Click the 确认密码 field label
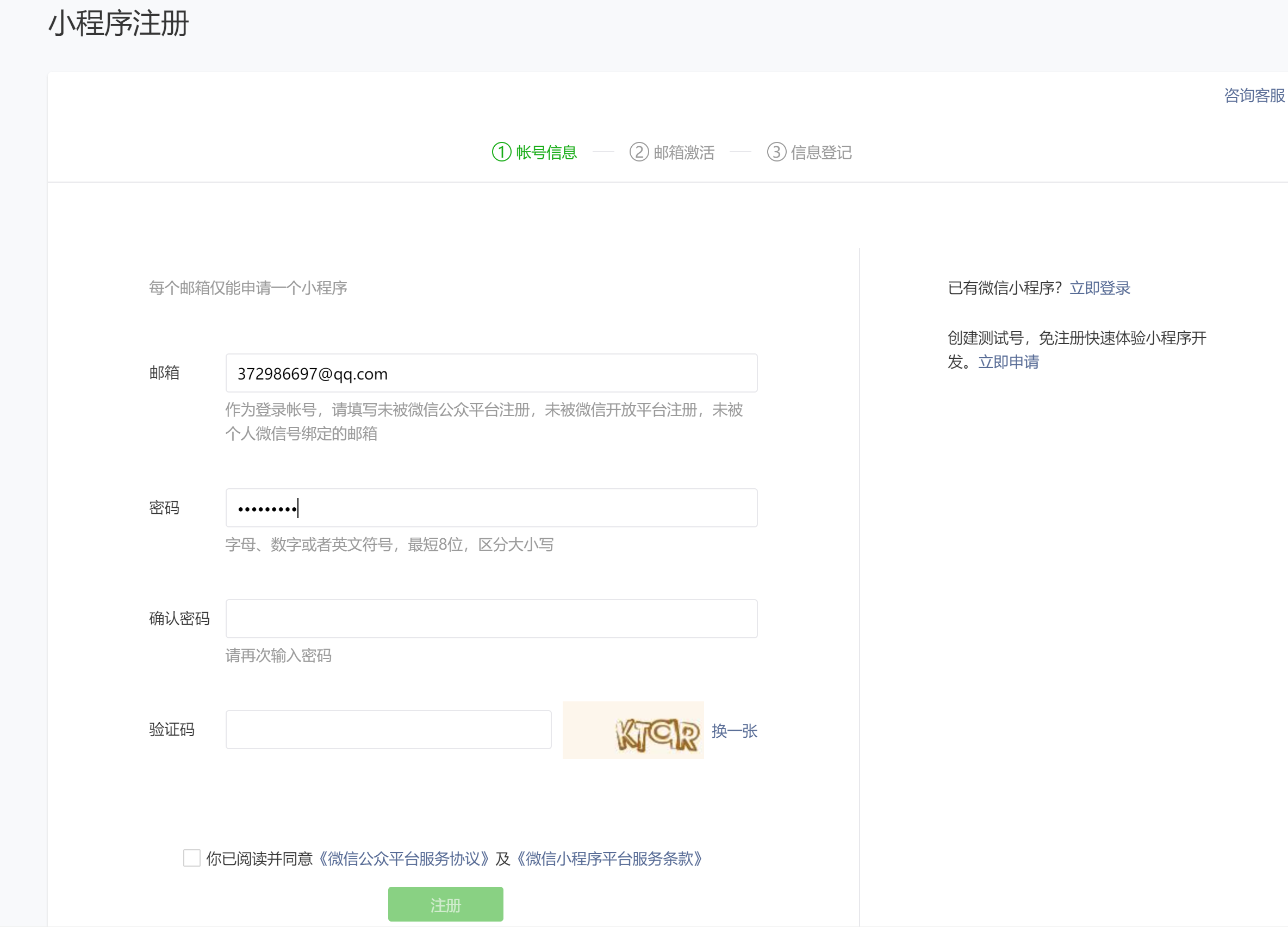The height and width of the screenshot is (927, 1288). point(179,618)
